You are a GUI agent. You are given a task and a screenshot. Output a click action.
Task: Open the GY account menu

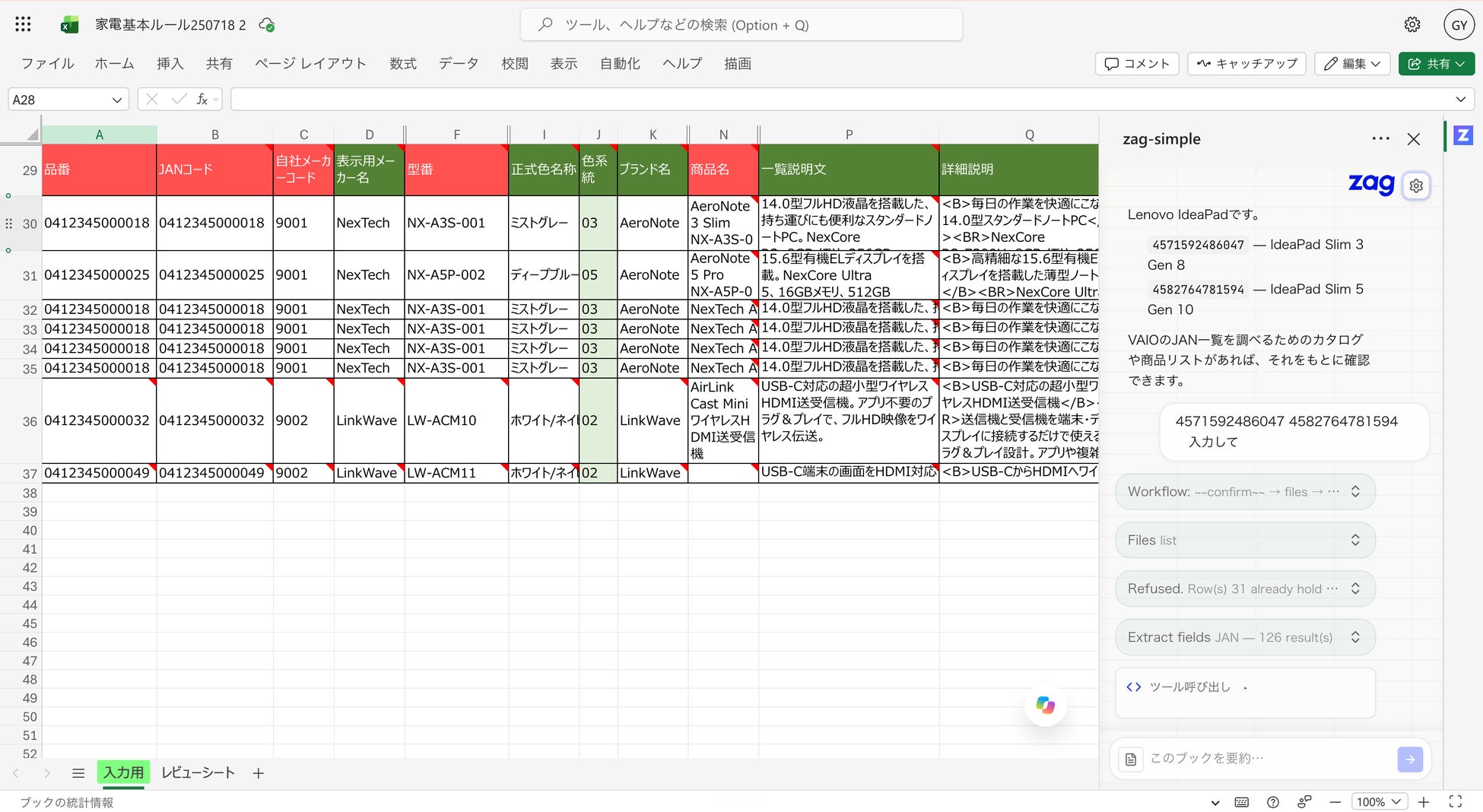[x=1459, y=25]
